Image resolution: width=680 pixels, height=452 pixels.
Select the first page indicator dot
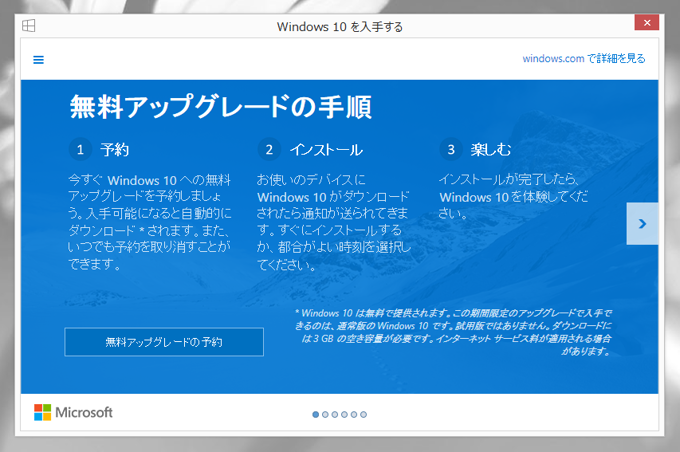click(316, 414)
